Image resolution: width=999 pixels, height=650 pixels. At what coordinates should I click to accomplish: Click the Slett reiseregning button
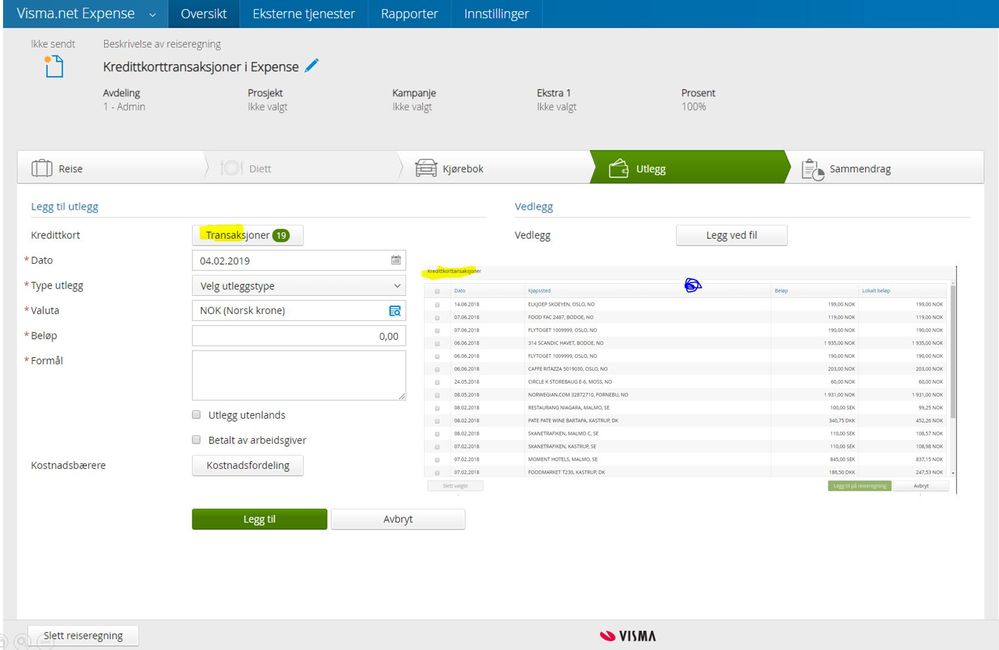coord(83,635)
